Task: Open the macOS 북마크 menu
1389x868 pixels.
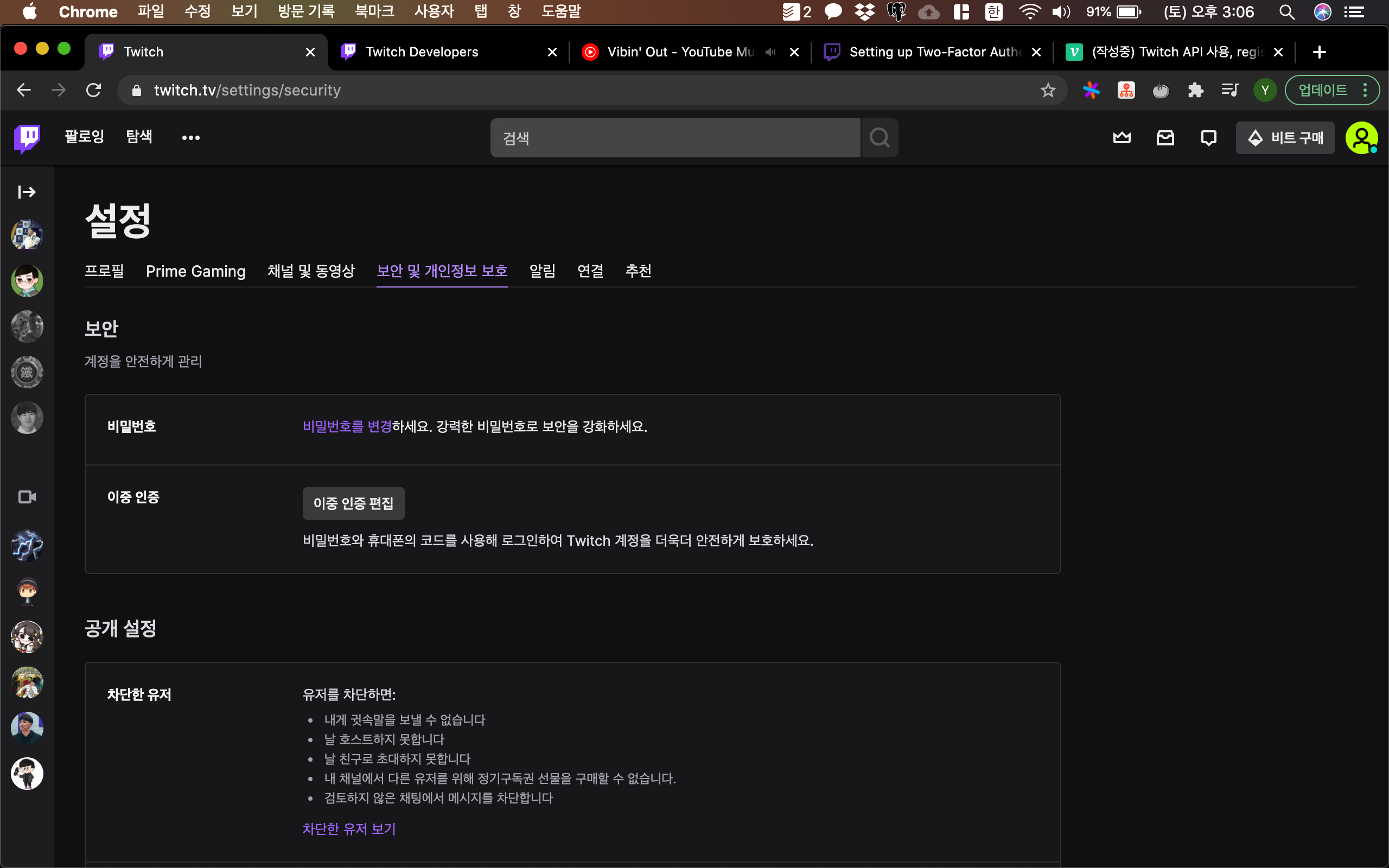Action: 374,11
